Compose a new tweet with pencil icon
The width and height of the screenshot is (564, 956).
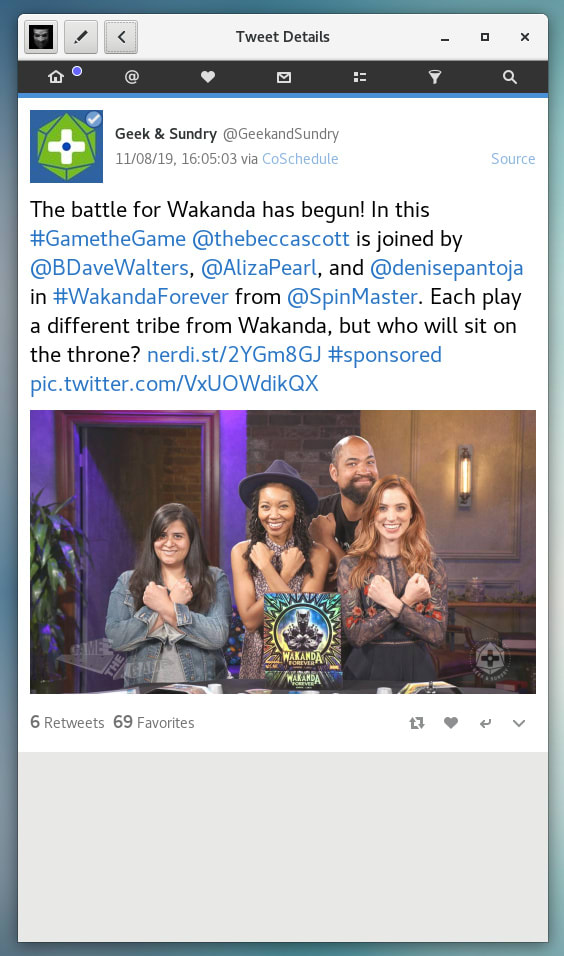(x=80, y=37)
